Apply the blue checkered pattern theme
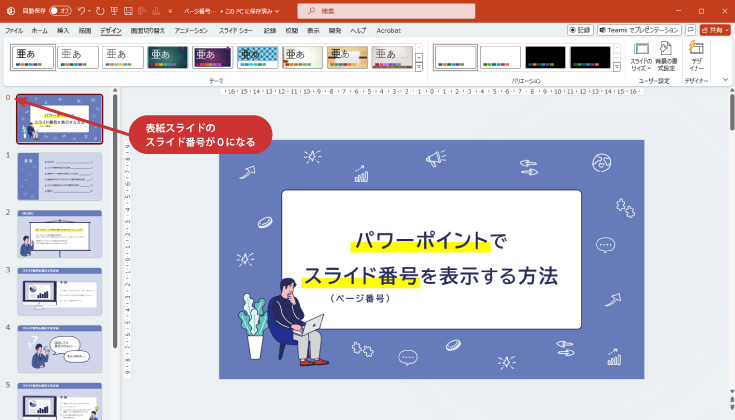The image size is (735, 420). click(258, 57)
